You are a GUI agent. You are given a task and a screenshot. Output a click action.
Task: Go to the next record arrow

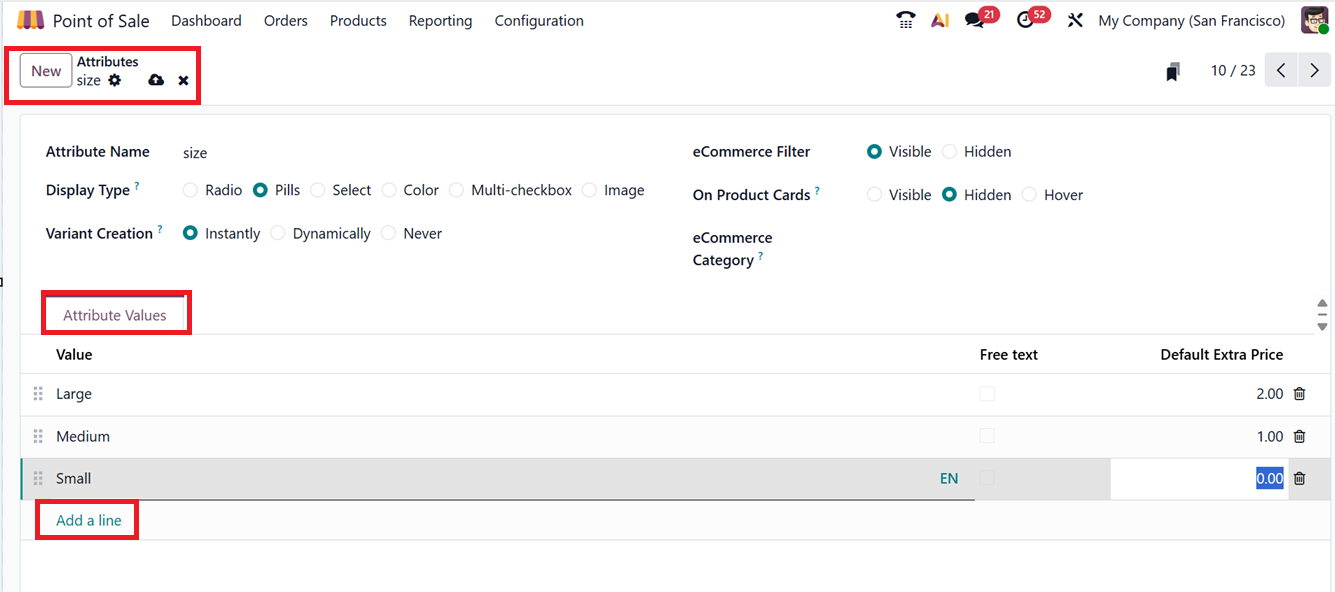pos(1315,71)
